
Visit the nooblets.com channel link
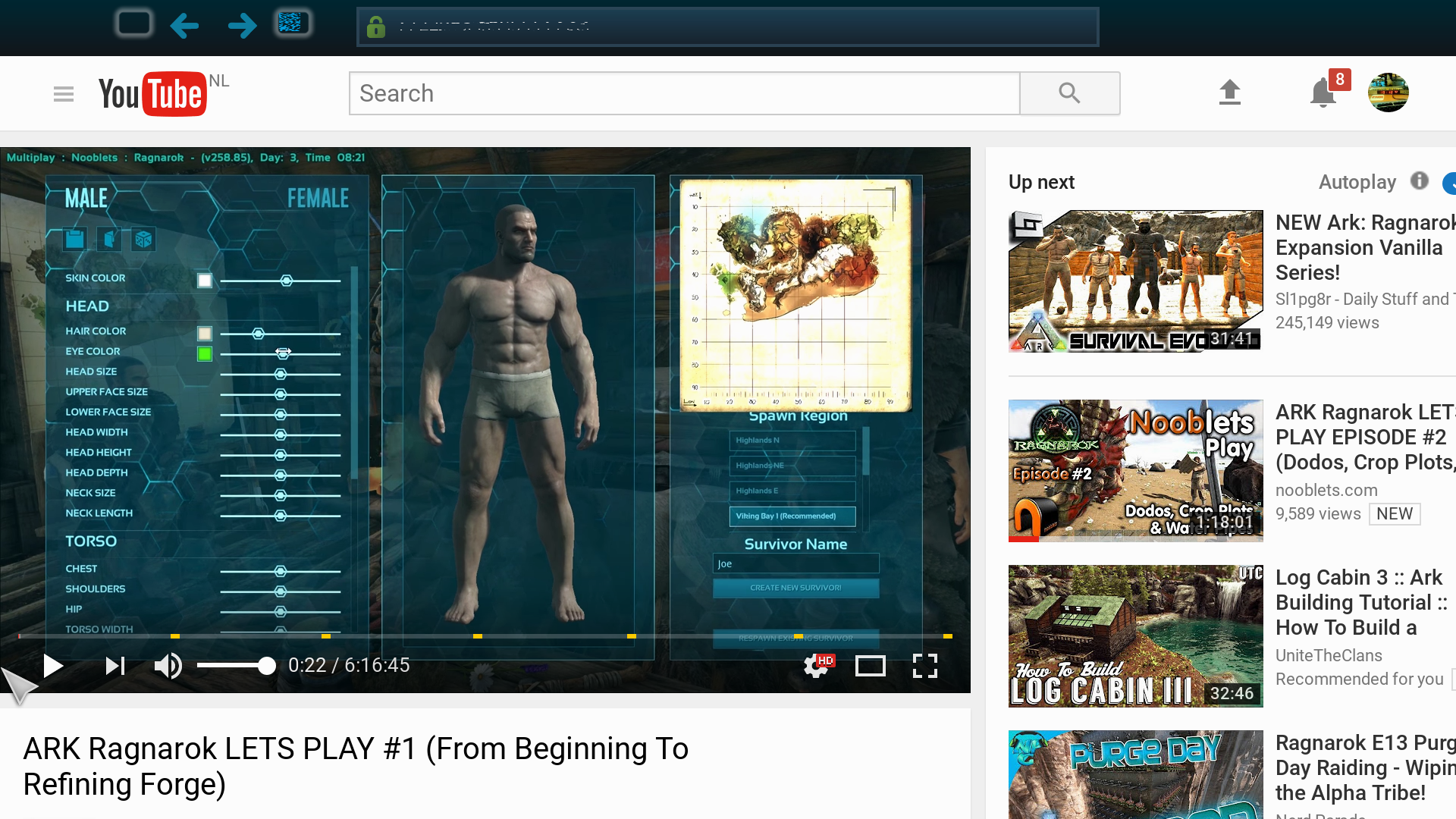coord(1326,490)
